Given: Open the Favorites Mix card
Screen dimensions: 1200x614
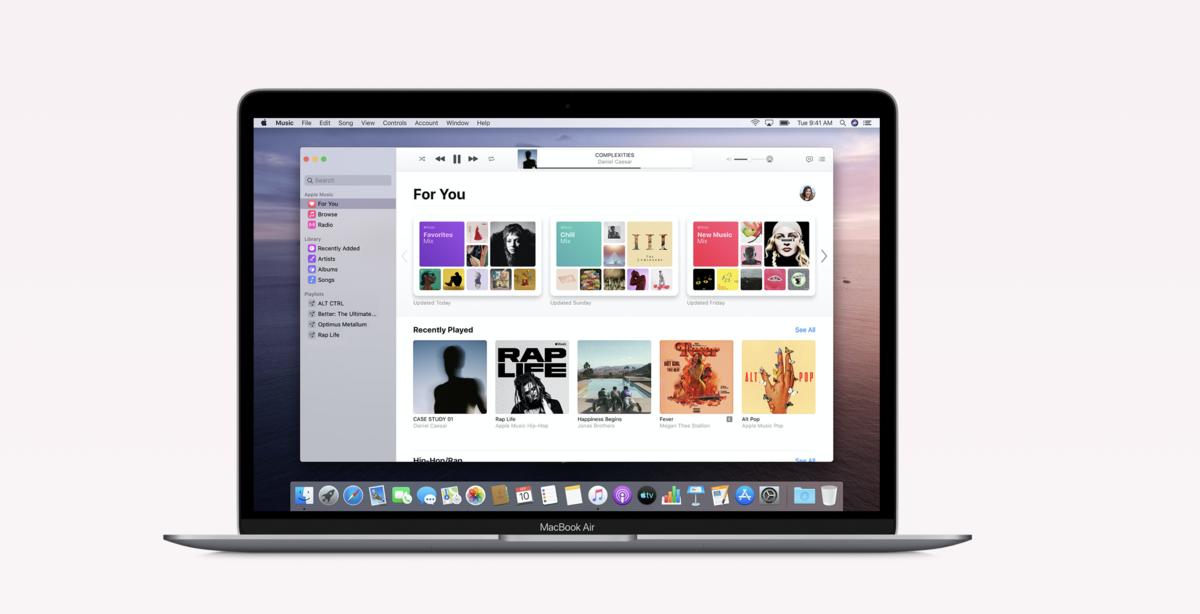Looking at the screenshot, I should tap(478, 256).
